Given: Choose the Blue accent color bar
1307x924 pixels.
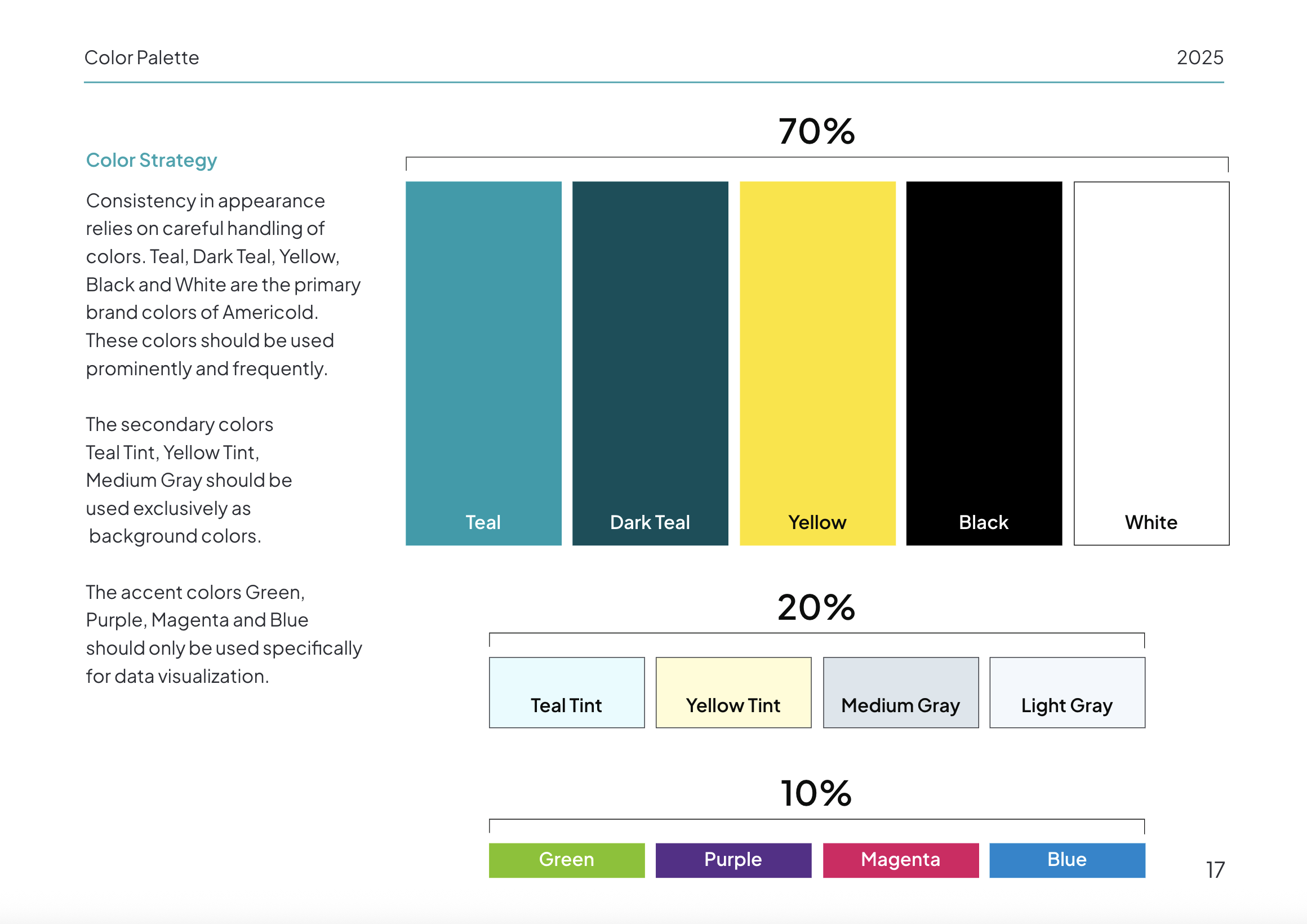Looking at the screenshot, I should pos(1068,860).
